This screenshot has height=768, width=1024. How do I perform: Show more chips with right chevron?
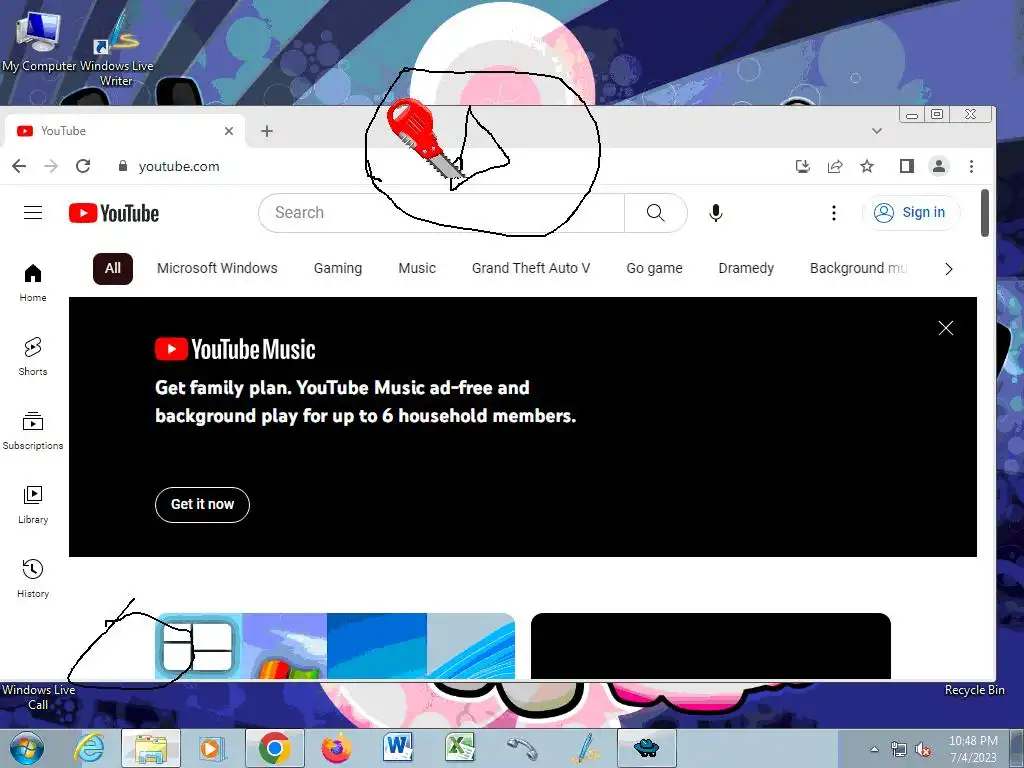coord(949,268)
